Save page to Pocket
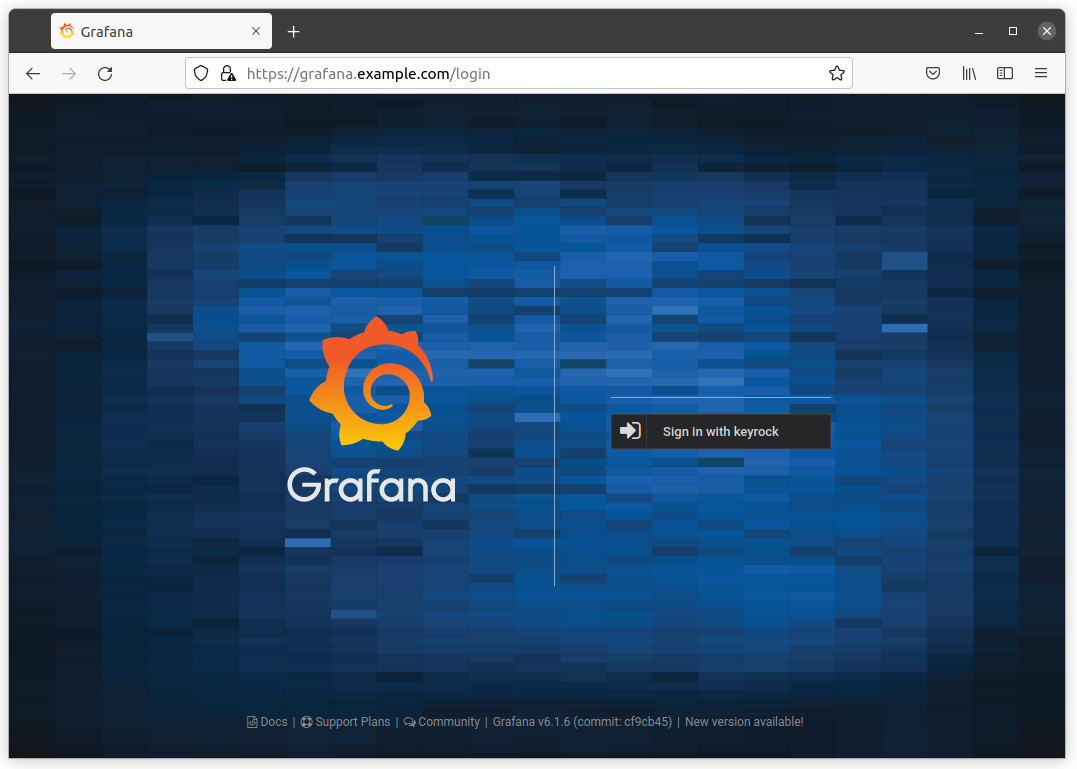Viewport: 1077px width, 769px height. tap(933, 73)
